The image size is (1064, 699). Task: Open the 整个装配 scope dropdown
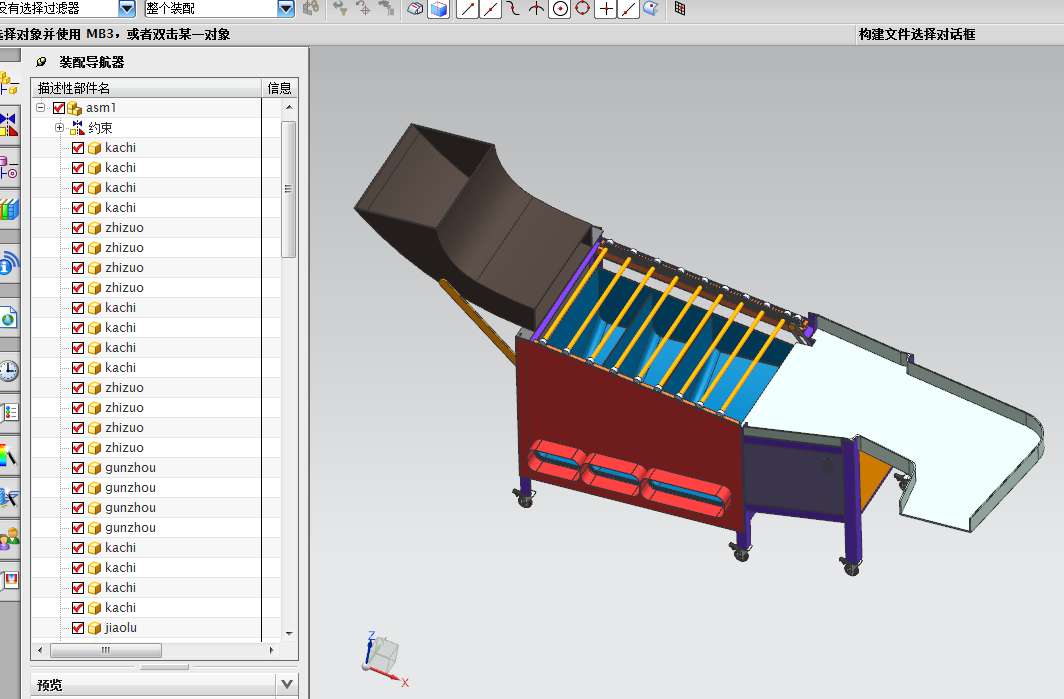click(x=286, y=9)
